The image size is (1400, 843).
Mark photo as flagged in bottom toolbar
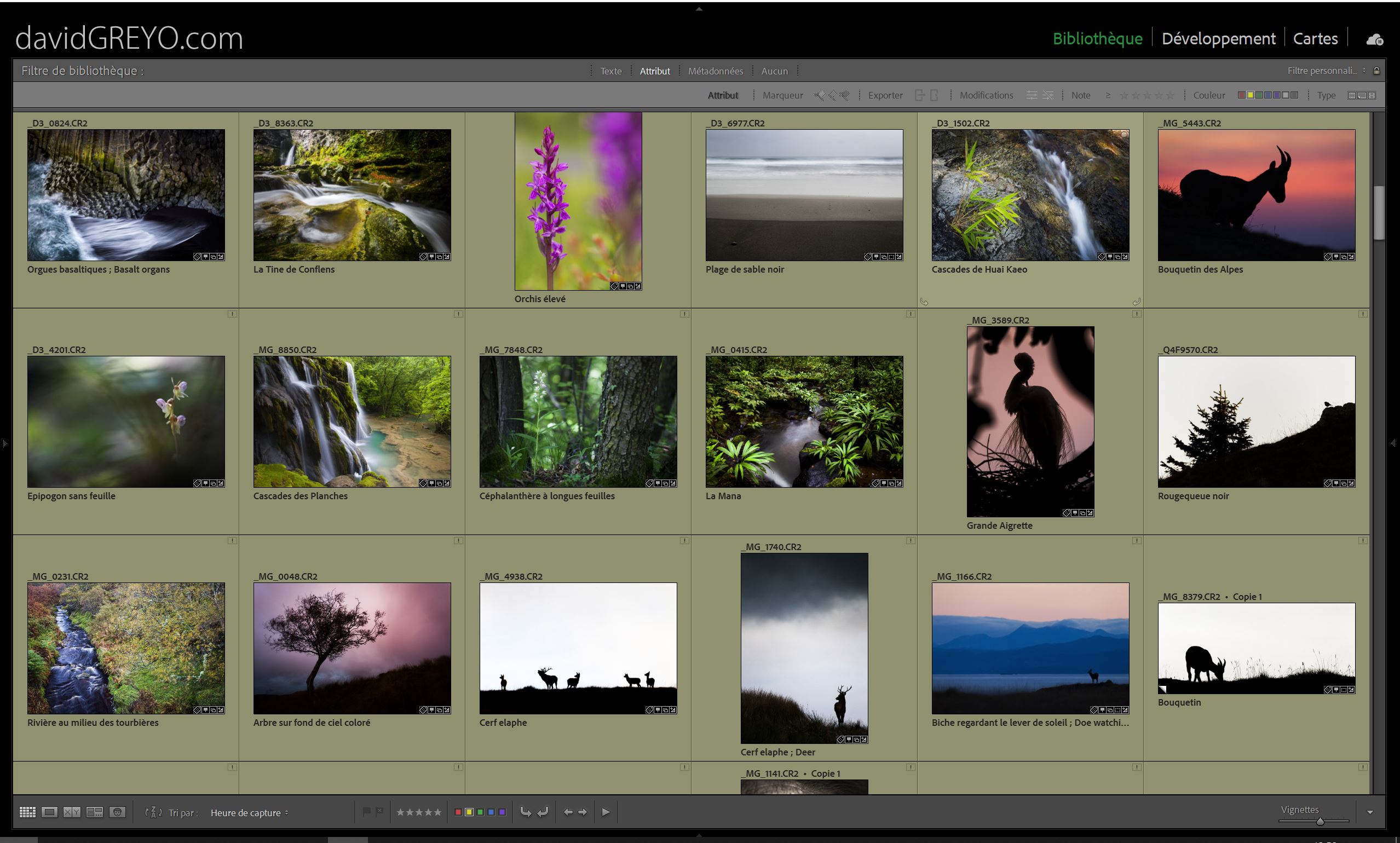[366, 812]
